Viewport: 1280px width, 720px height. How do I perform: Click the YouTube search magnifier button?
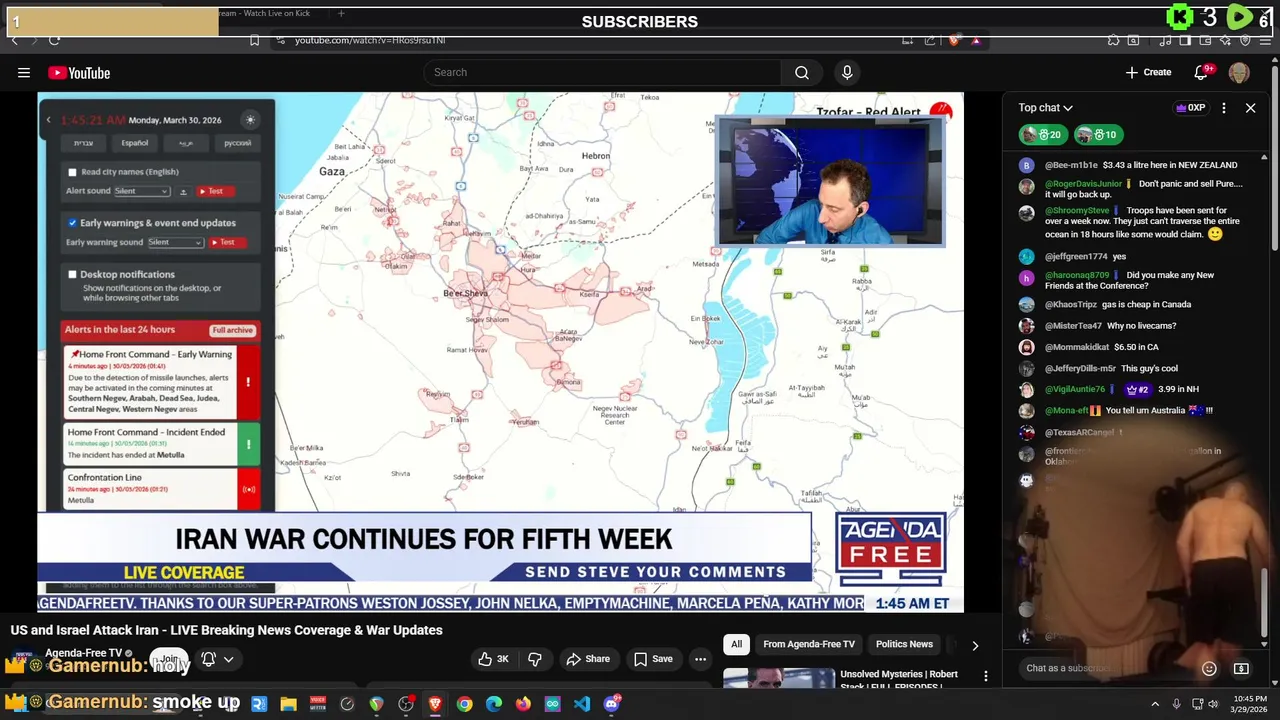click(x=802, y=72)
